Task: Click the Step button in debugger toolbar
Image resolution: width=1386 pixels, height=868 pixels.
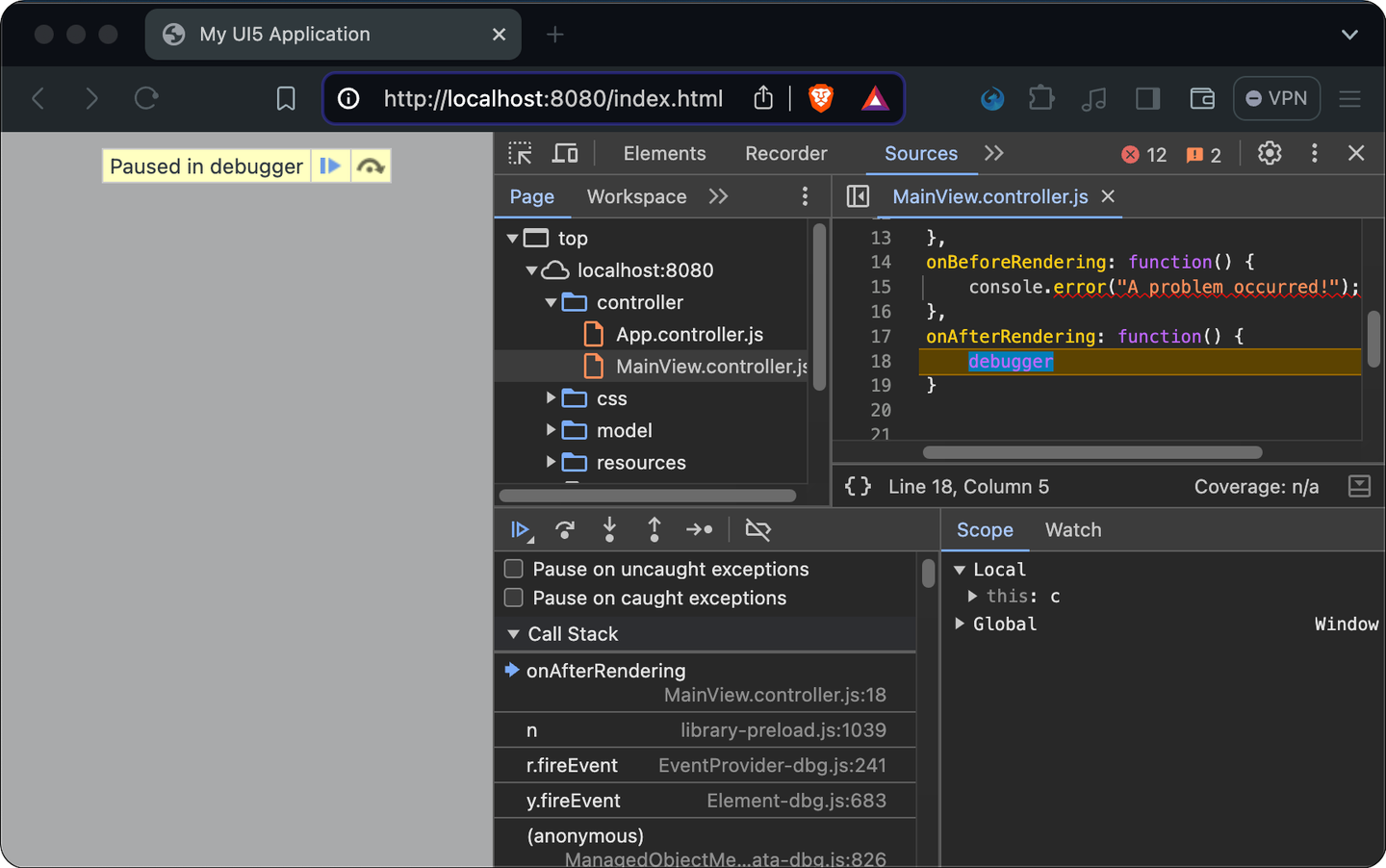Action: click(700, 529)
